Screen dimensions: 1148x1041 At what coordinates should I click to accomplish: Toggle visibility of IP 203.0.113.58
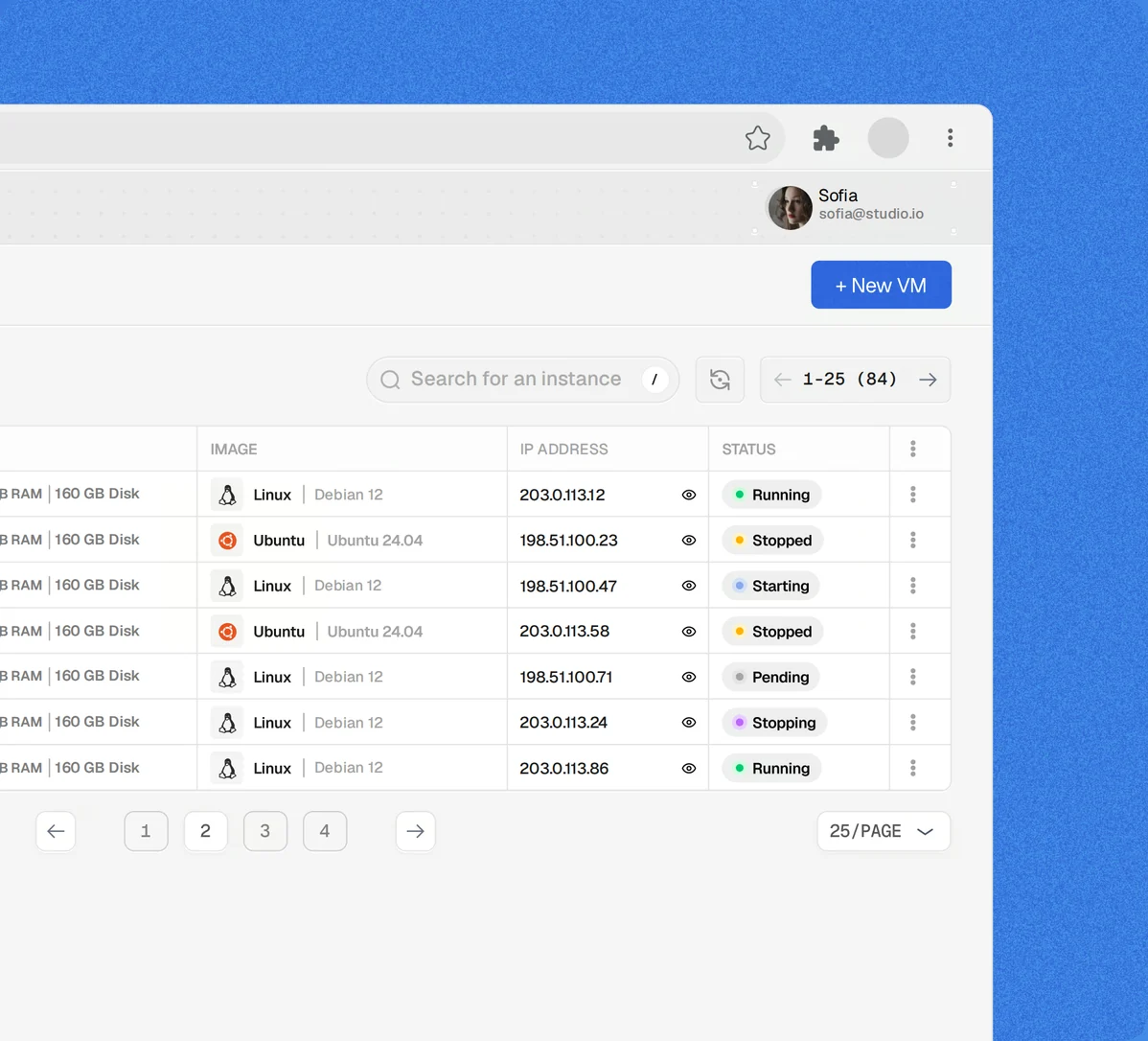coord(688,632)
